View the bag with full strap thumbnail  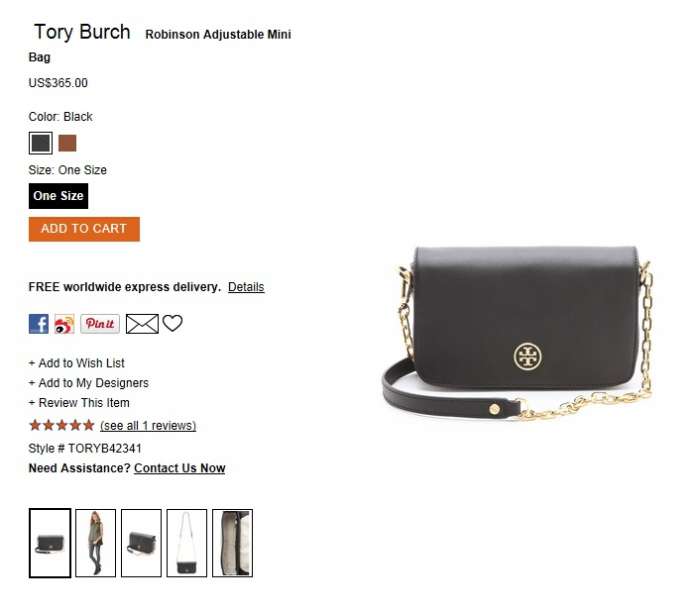coord(187,543)
